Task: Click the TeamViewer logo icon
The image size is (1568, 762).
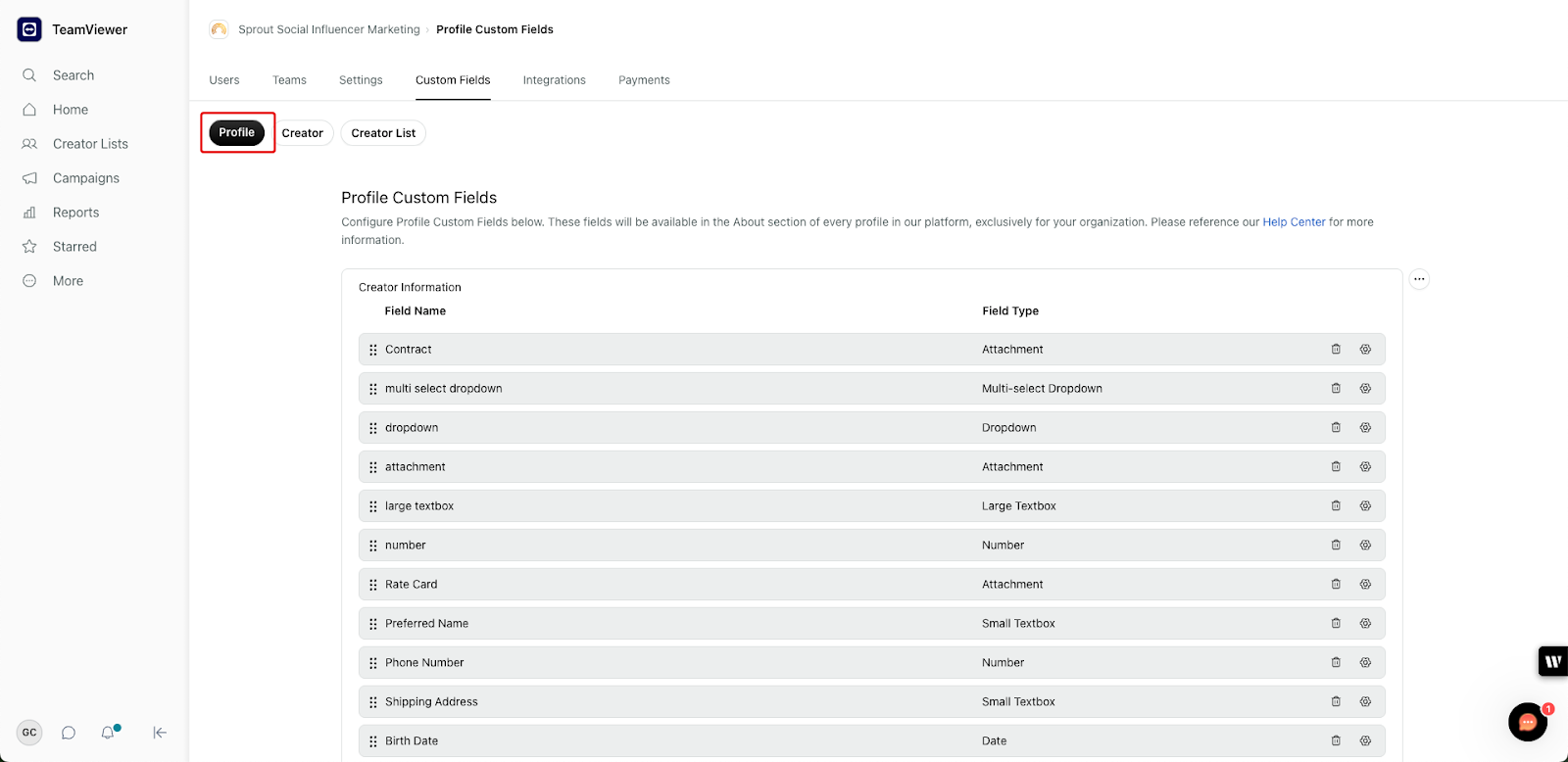Action: click(29, 29)
